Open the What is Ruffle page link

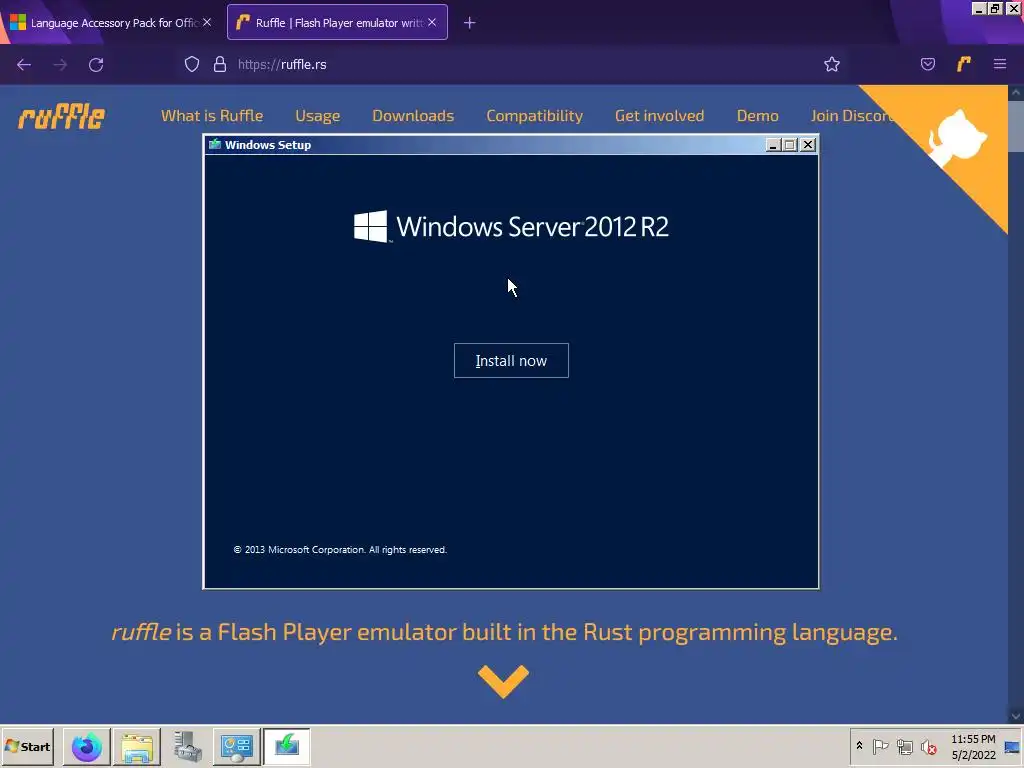212,116
